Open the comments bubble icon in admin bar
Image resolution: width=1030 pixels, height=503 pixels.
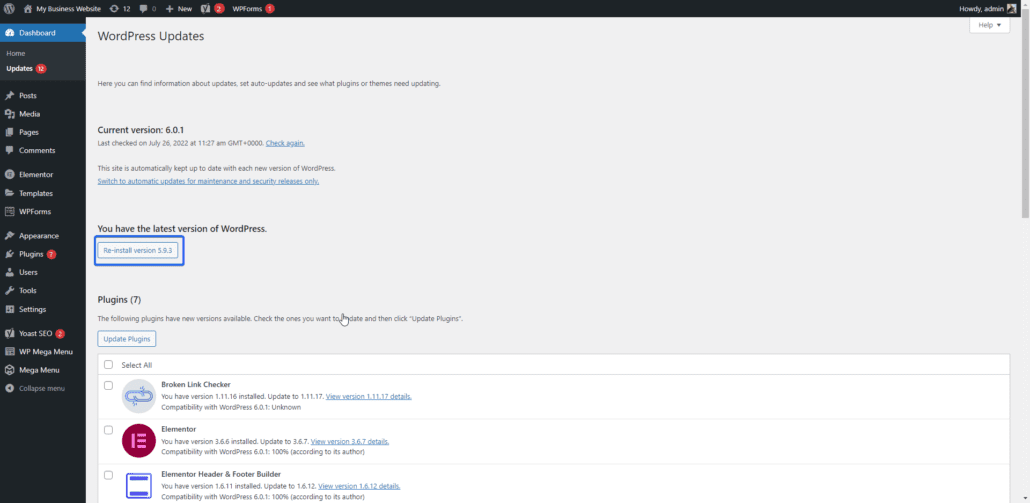coord(143,9)
